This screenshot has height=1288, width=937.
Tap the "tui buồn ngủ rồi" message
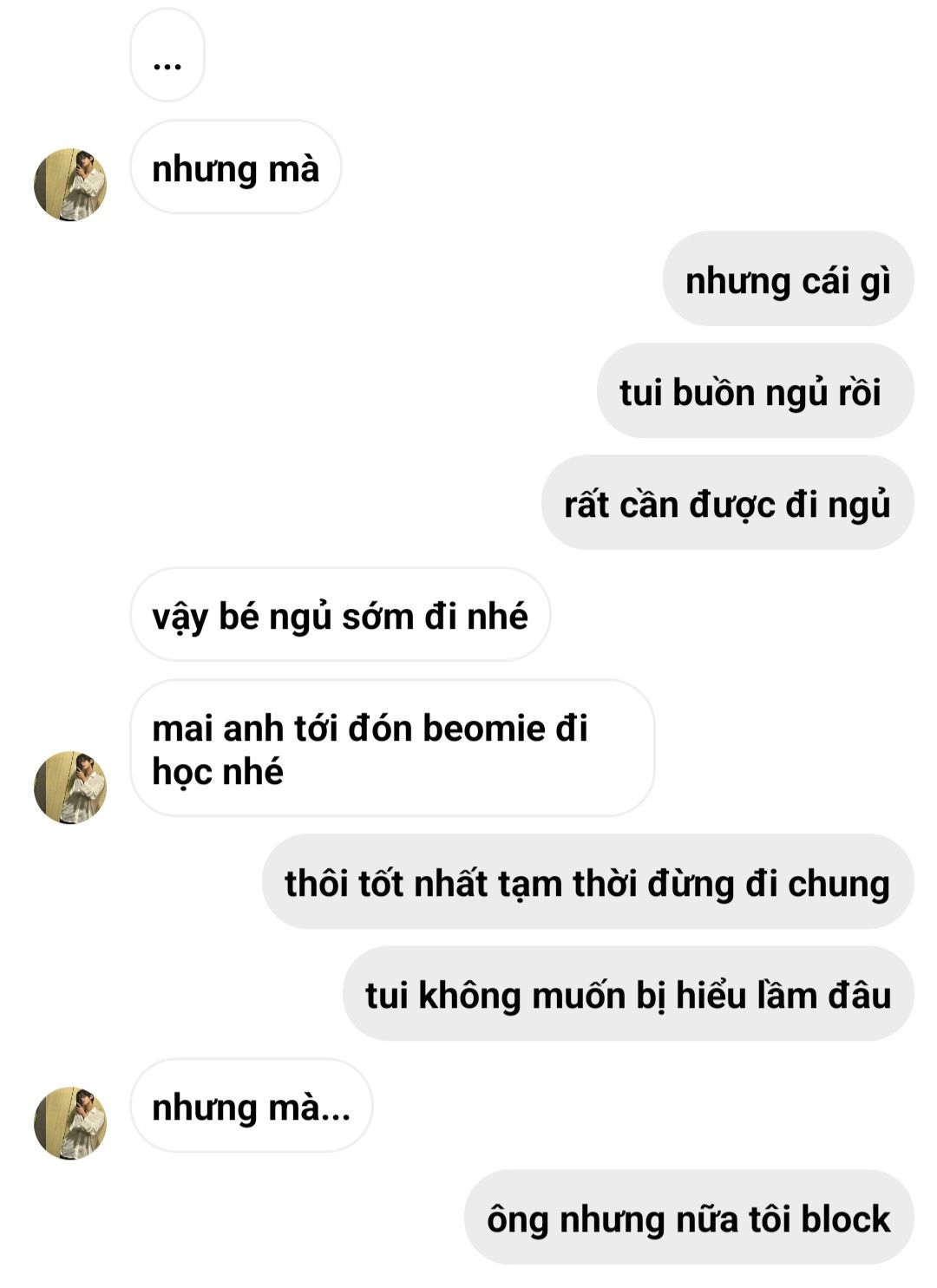756,391
